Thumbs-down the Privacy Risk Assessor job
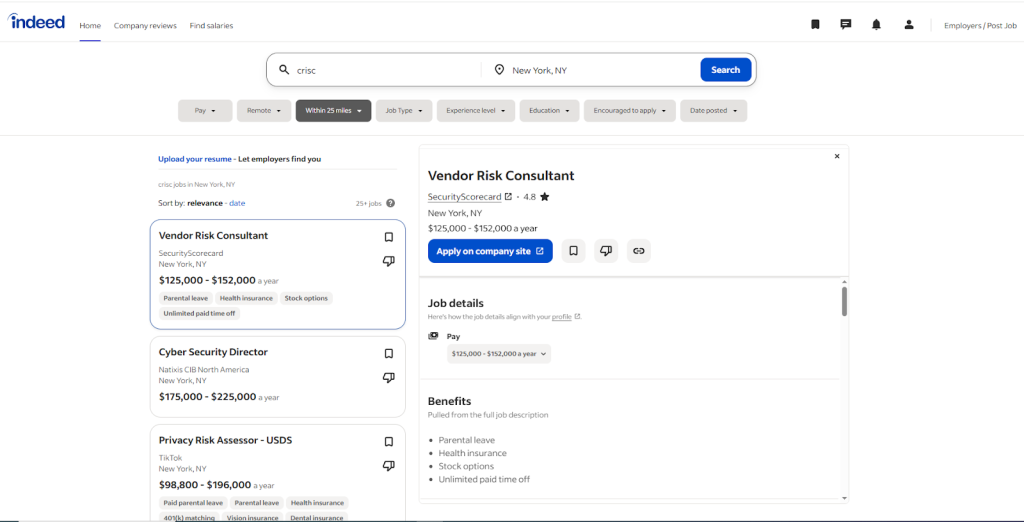 [x=389, y=466]
